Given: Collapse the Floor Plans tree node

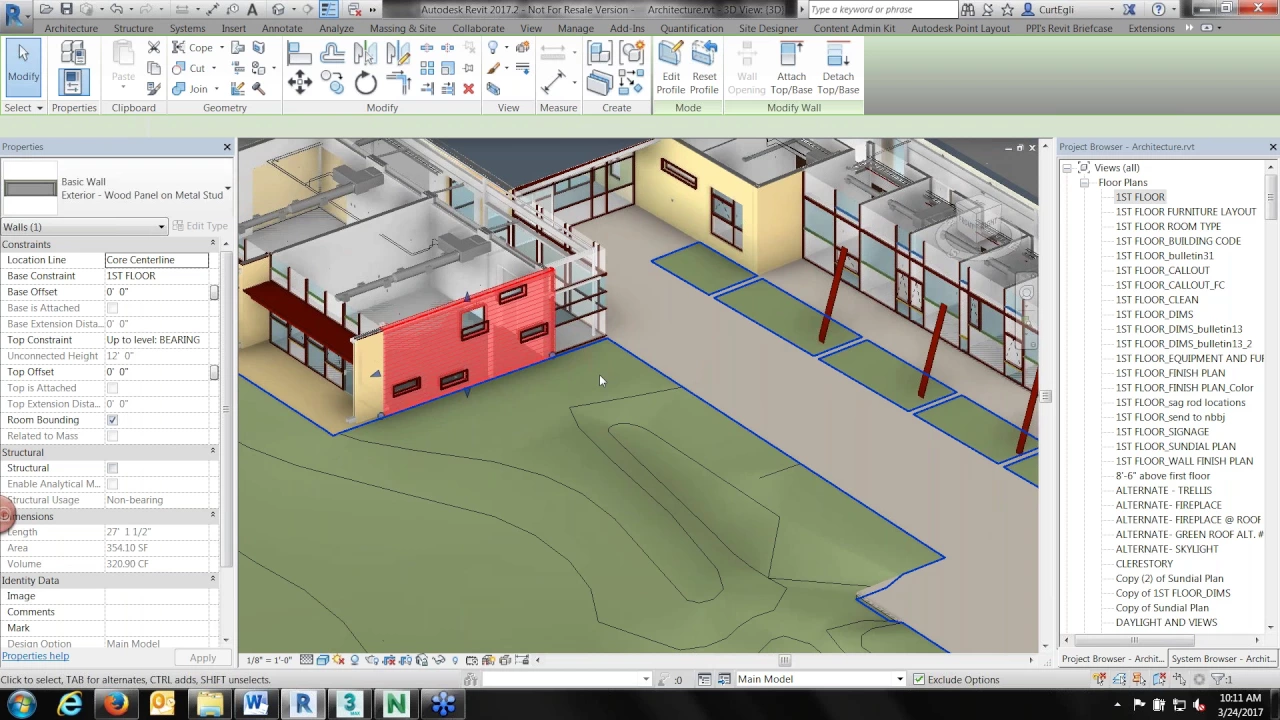Looking at the screenshot, I should coord(1084,183).
